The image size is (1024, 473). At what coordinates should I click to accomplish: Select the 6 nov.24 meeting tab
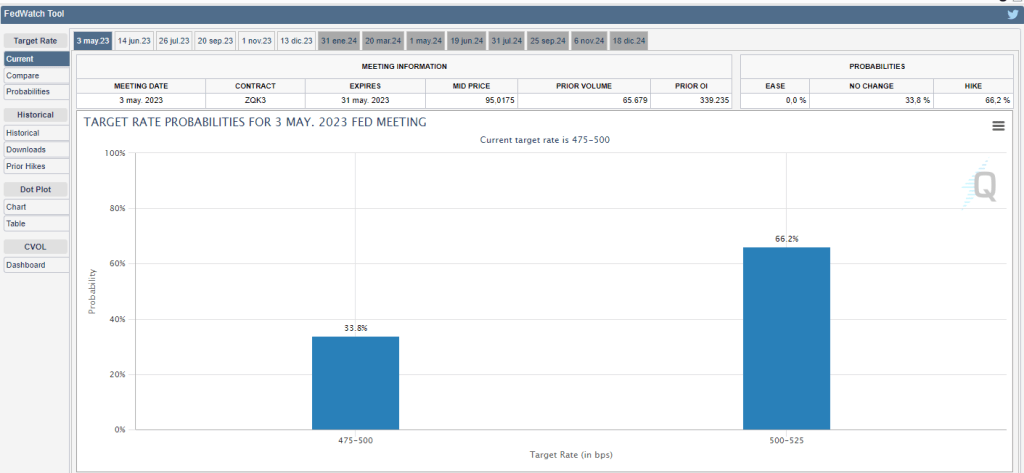coord(589,41)
